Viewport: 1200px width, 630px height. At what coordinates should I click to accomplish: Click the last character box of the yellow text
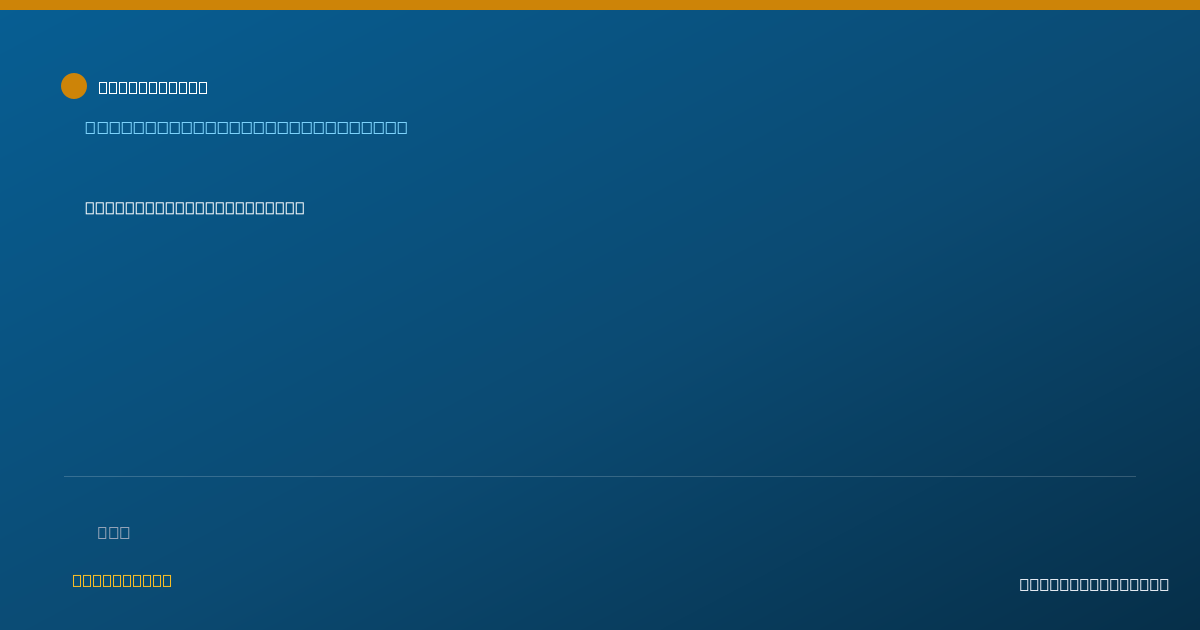pos(167,580)
